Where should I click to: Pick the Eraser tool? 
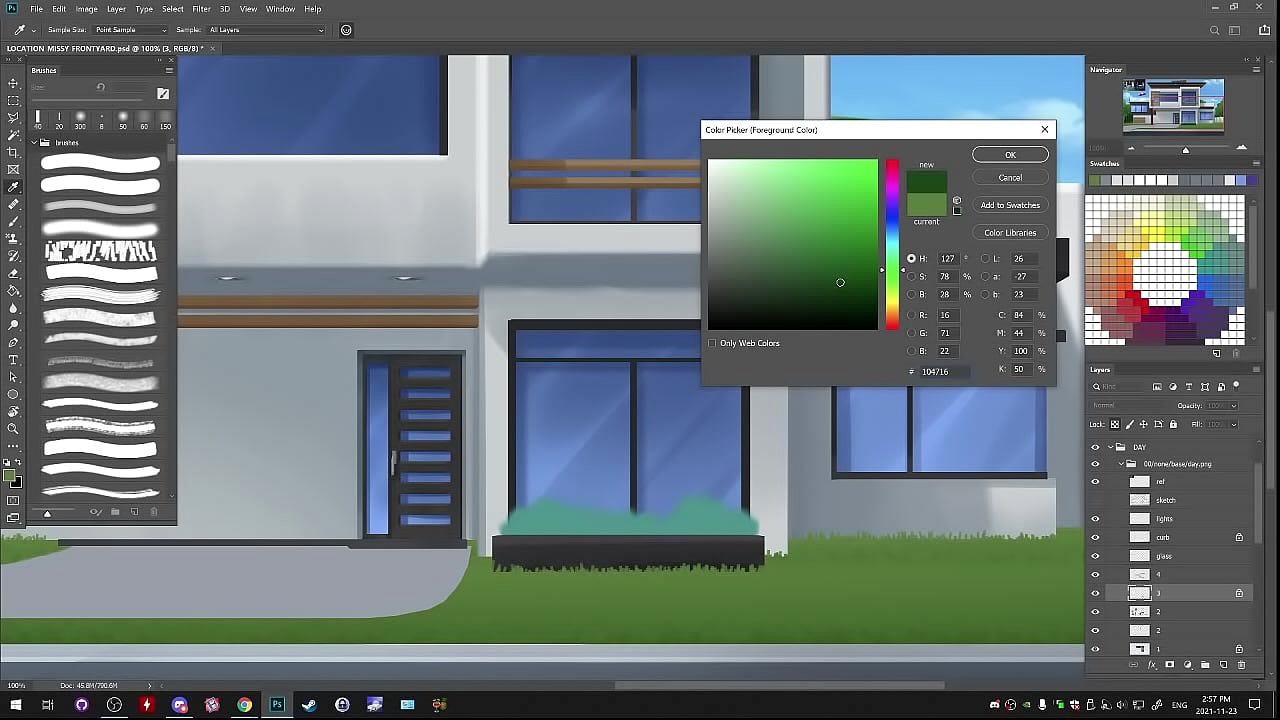(13, 273)
